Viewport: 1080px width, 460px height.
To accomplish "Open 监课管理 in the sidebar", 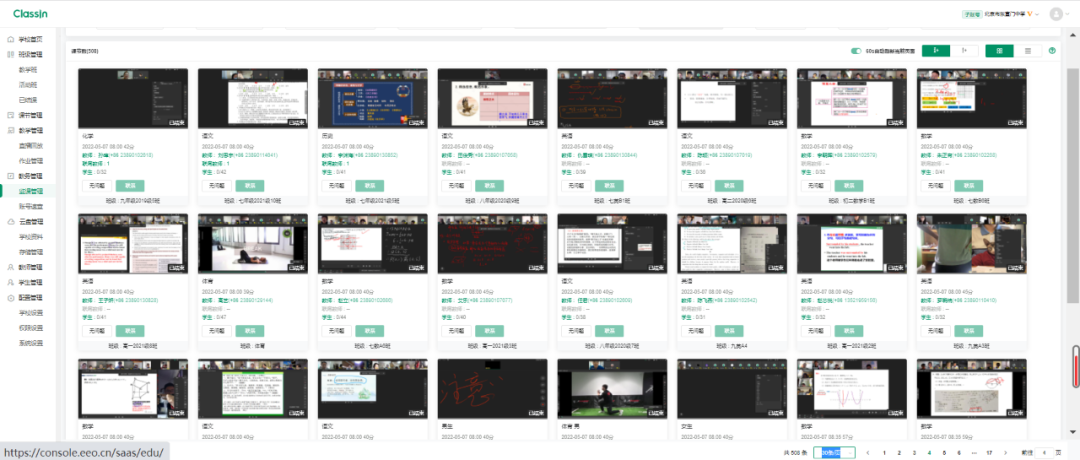I will pyautogui.click(x=30, y=190).
